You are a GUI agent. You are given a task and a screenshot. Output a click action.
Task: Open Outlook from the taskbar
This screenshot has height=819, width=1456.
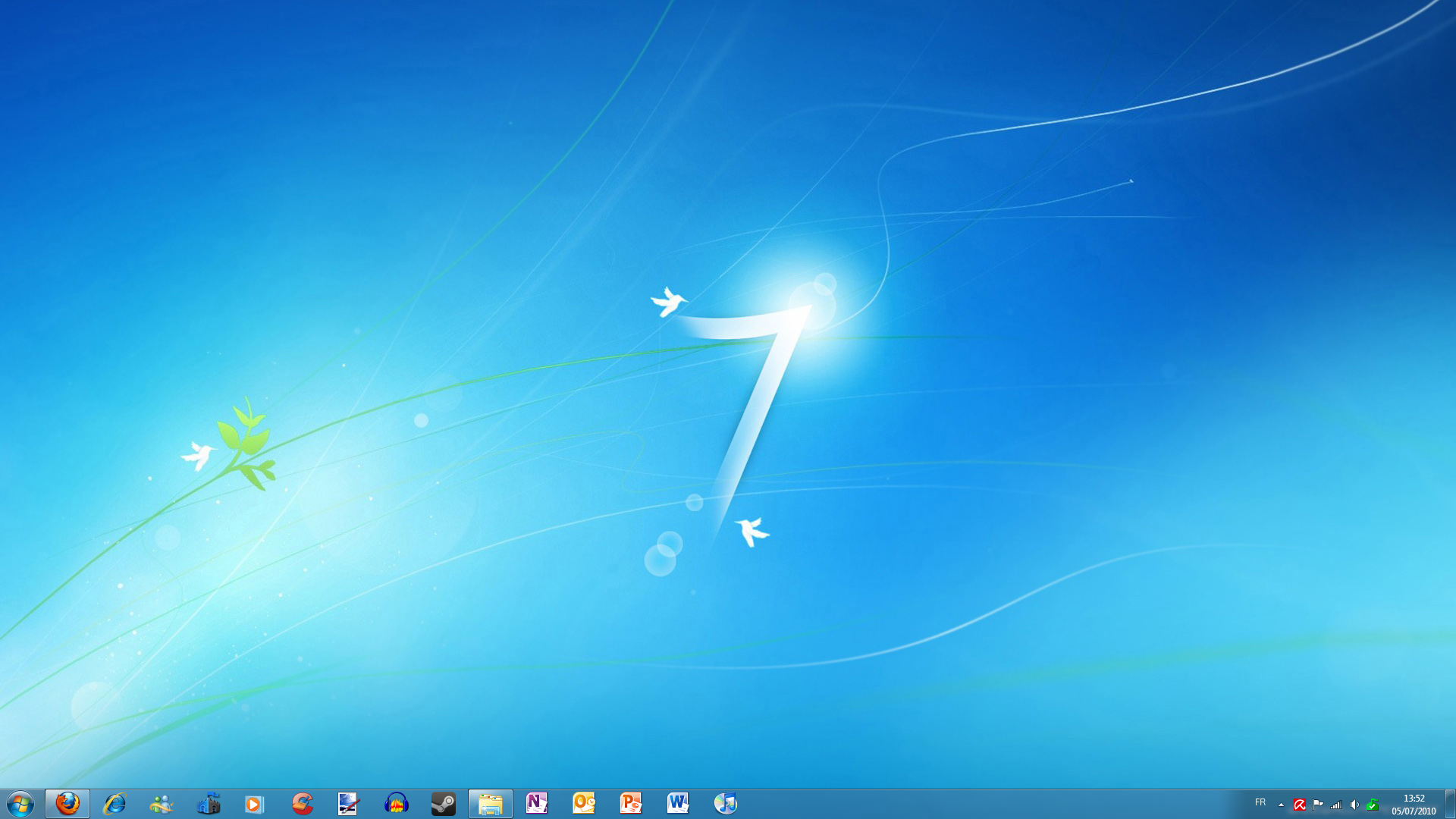(x=584, y=804)
